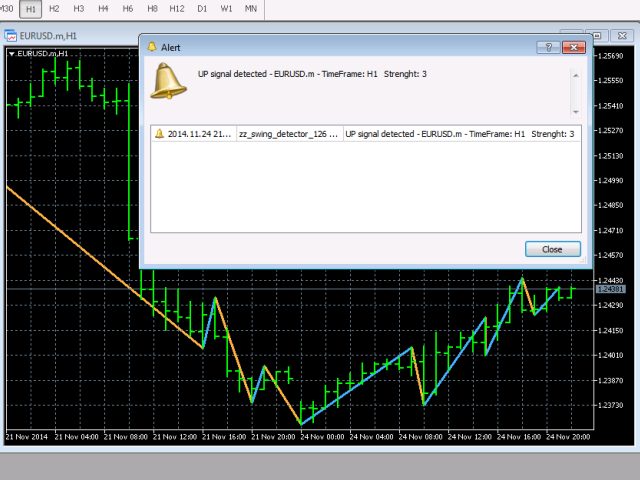The image size is (640, 480).
Task: Expand the EURUSD.m,H1 chart label triangle
Action: click(x=12, y=53)
